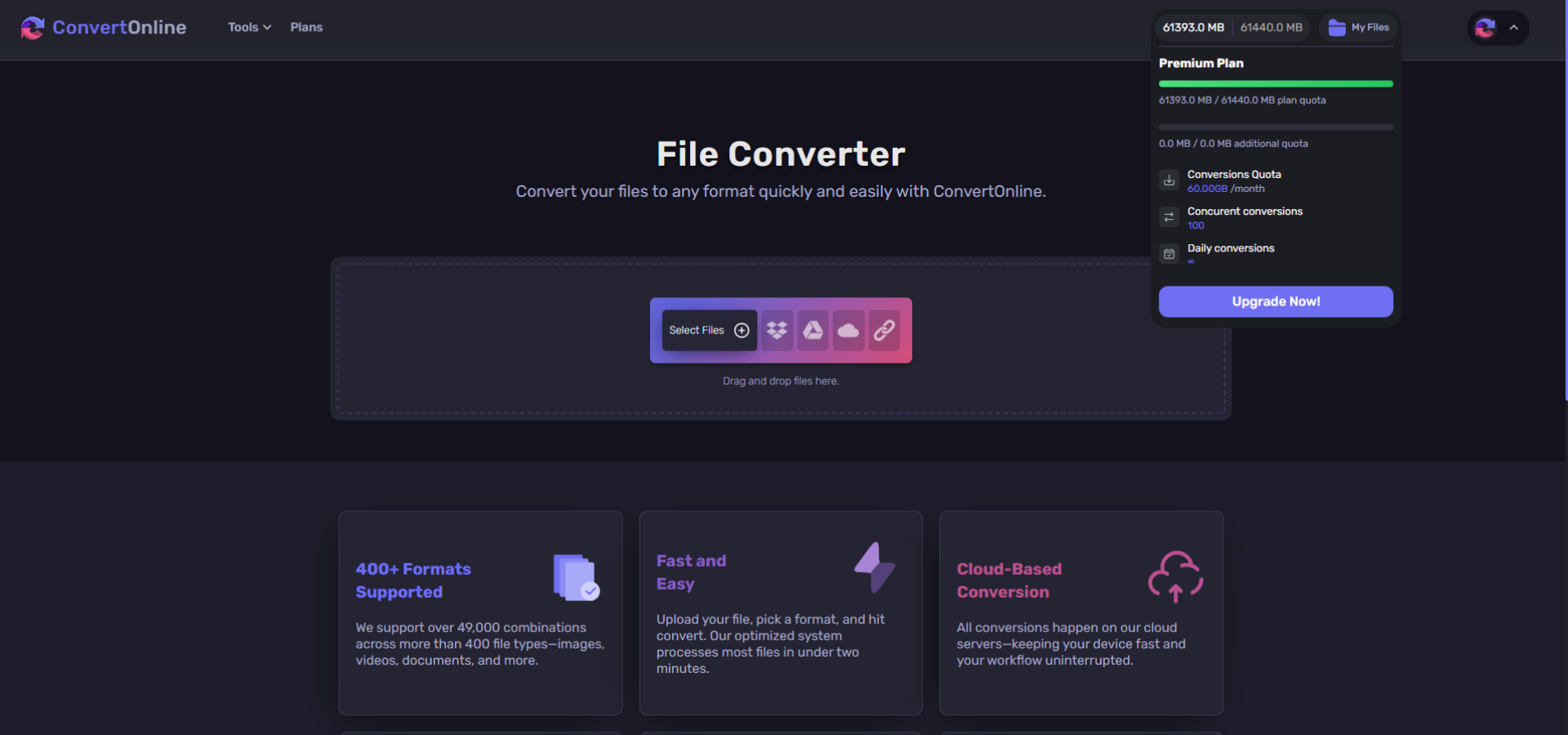Open My Files folder
Screen dimensions: 1568x735
[1357, 27]
